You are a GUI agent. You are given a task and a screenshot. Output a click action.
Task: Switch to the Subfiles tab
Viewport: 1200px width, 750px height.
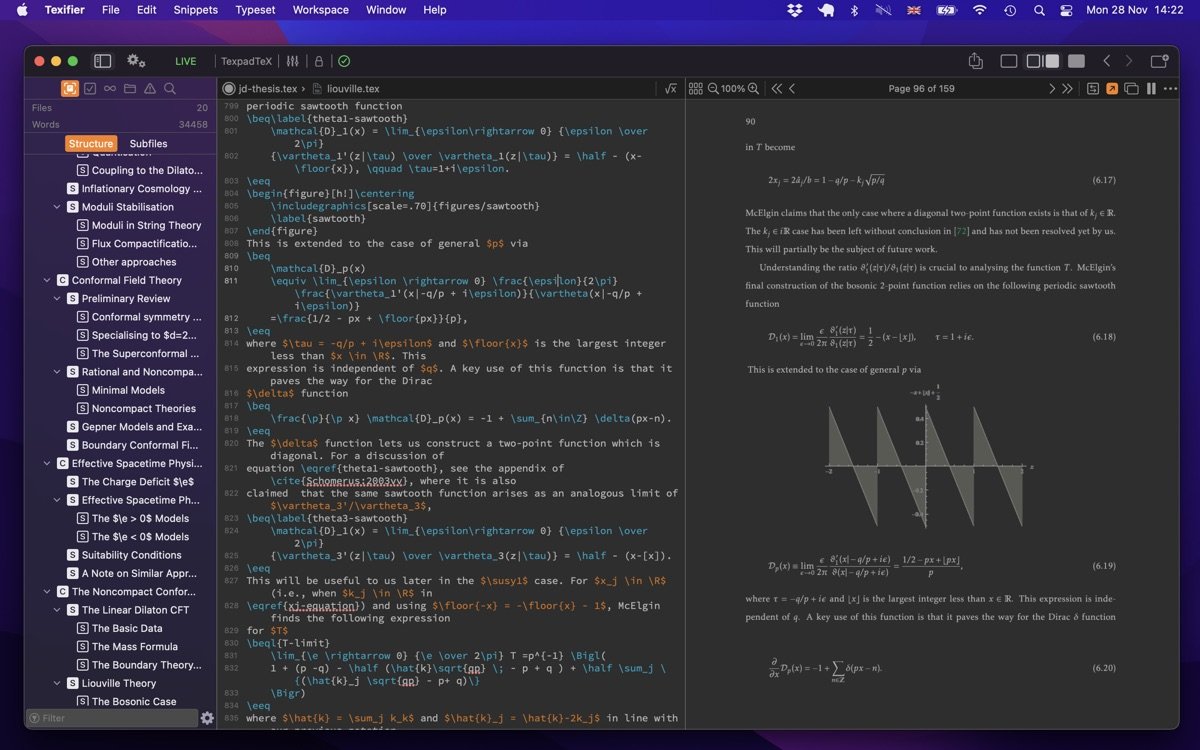(x=148, y=143)
